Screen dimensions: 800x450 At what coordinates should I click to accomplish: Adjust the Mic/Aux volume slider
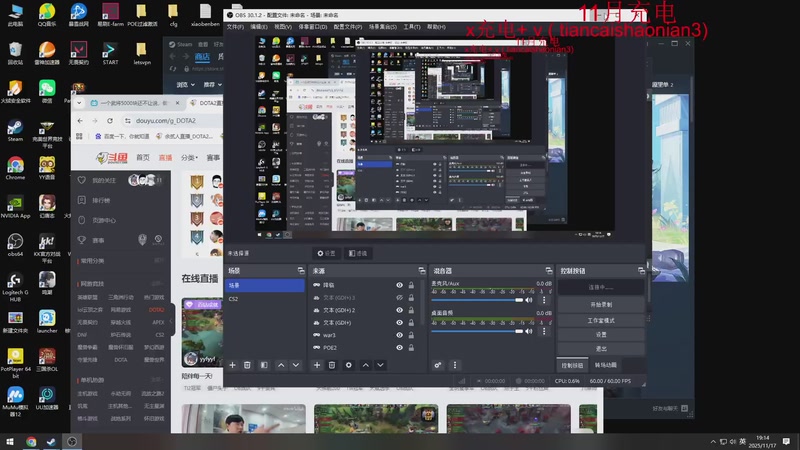click(x=476, y=300)
